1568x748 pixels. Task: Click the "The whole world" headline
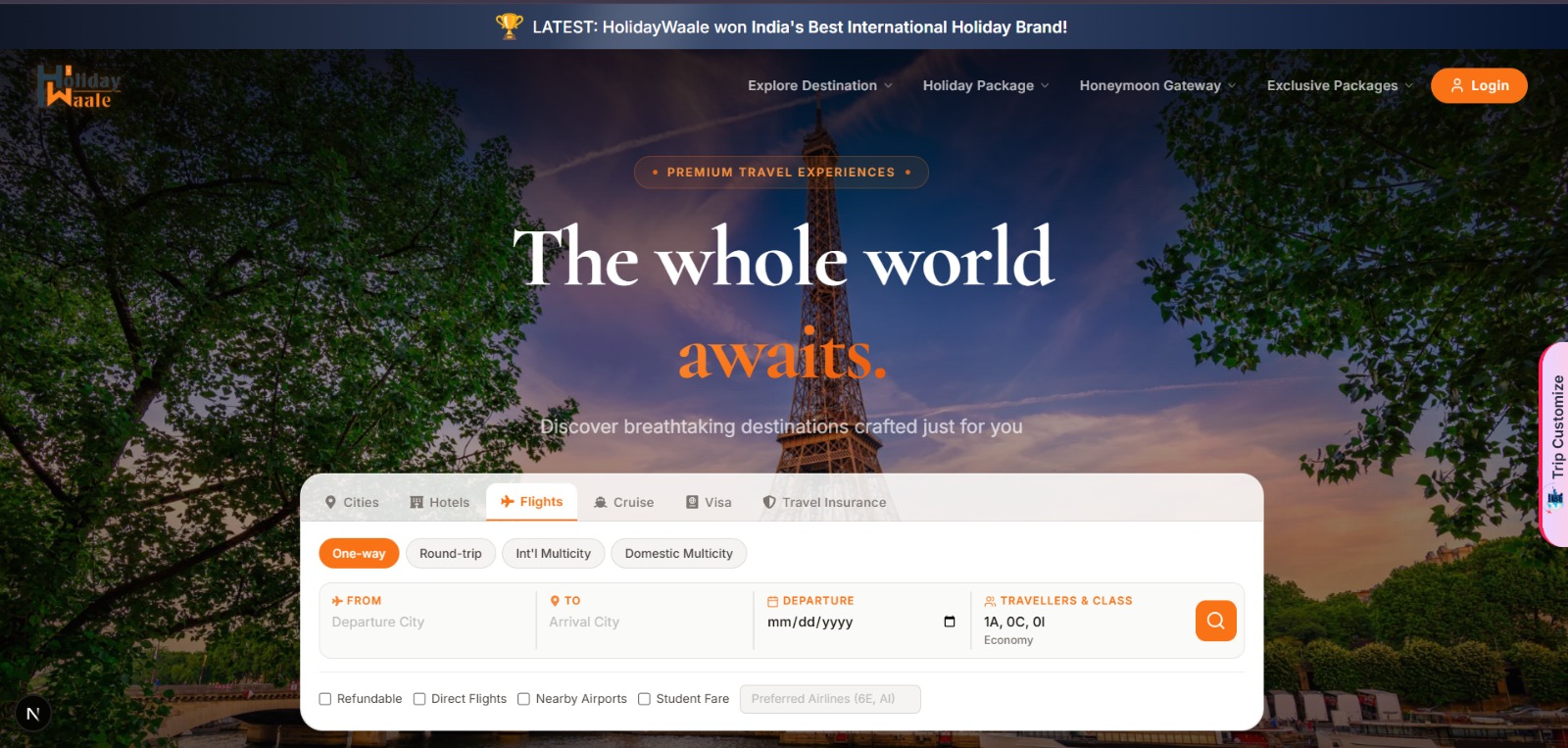tap(783, 258)
